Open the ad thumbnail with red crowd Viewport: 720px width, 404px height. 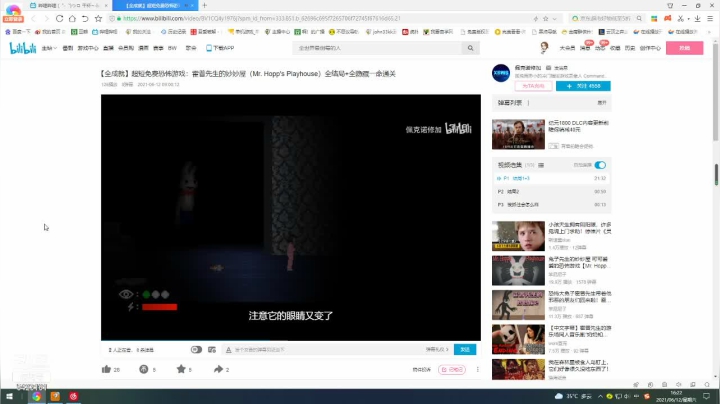(518, 134)
